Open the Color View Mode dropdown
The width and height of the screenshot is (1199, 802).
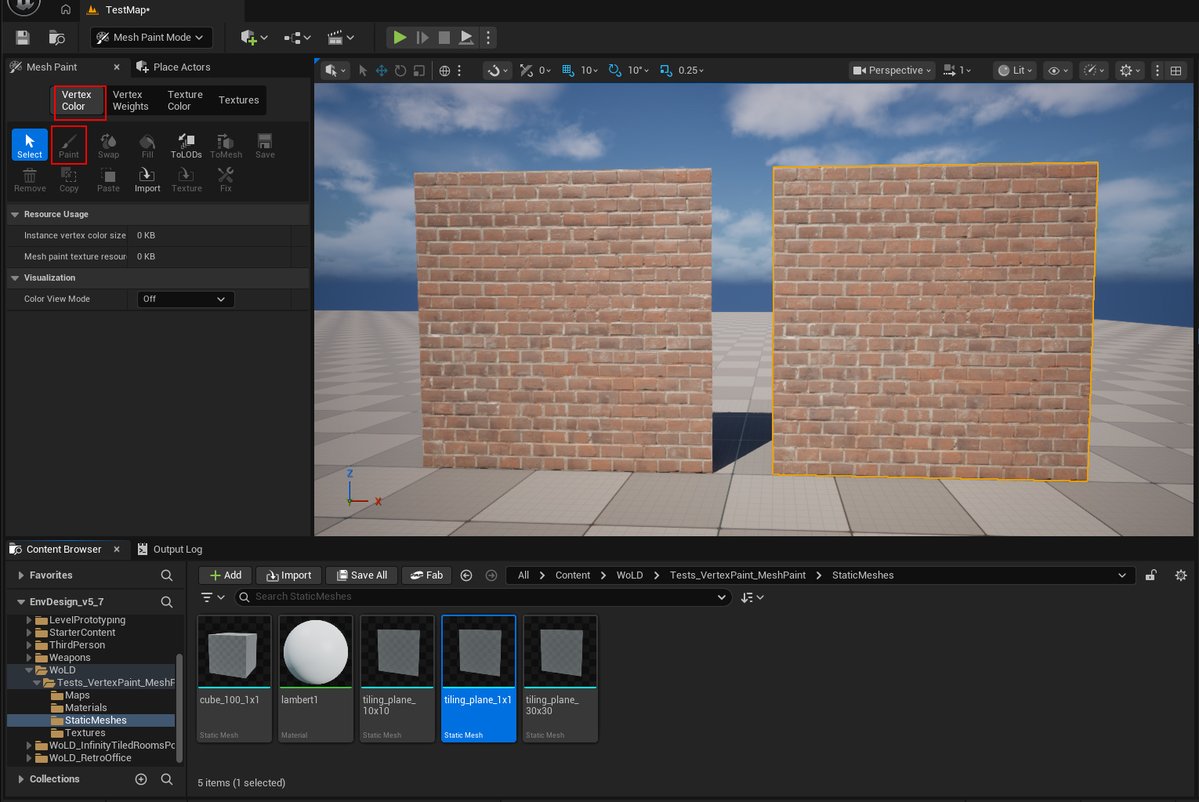click(186, 298)
